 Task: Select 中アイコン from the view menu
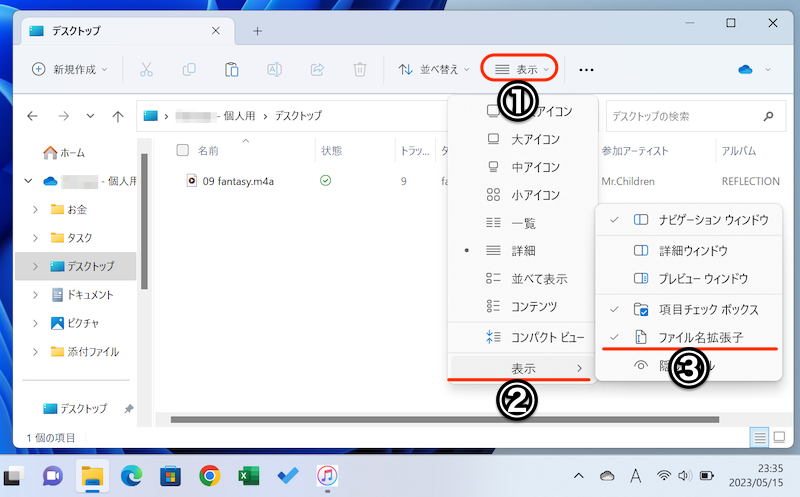point(536,167)
